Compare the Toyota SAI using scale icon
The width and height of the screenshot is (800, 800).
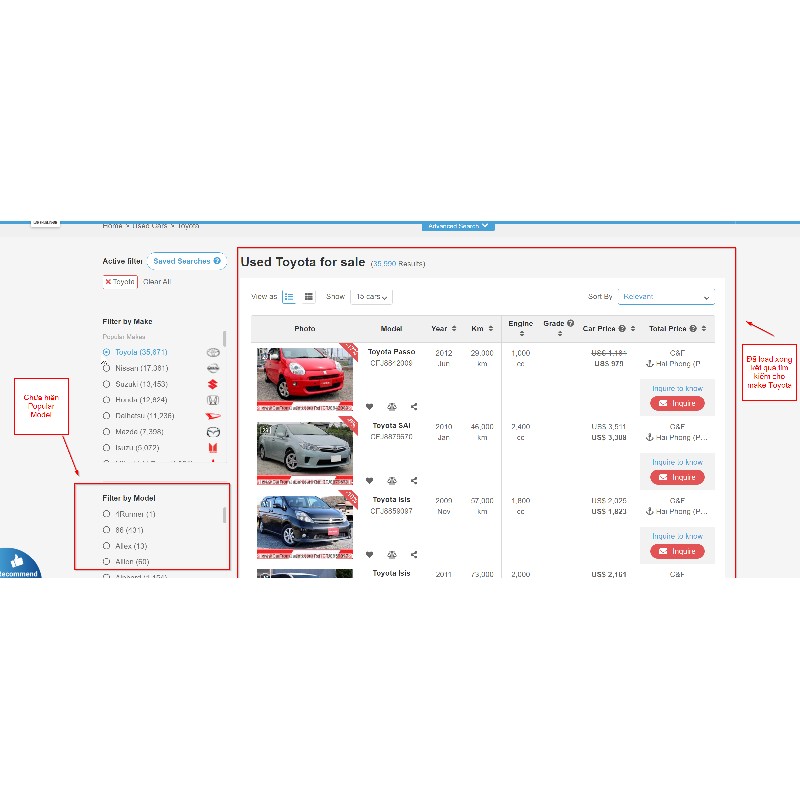click(x=392, y=481)
